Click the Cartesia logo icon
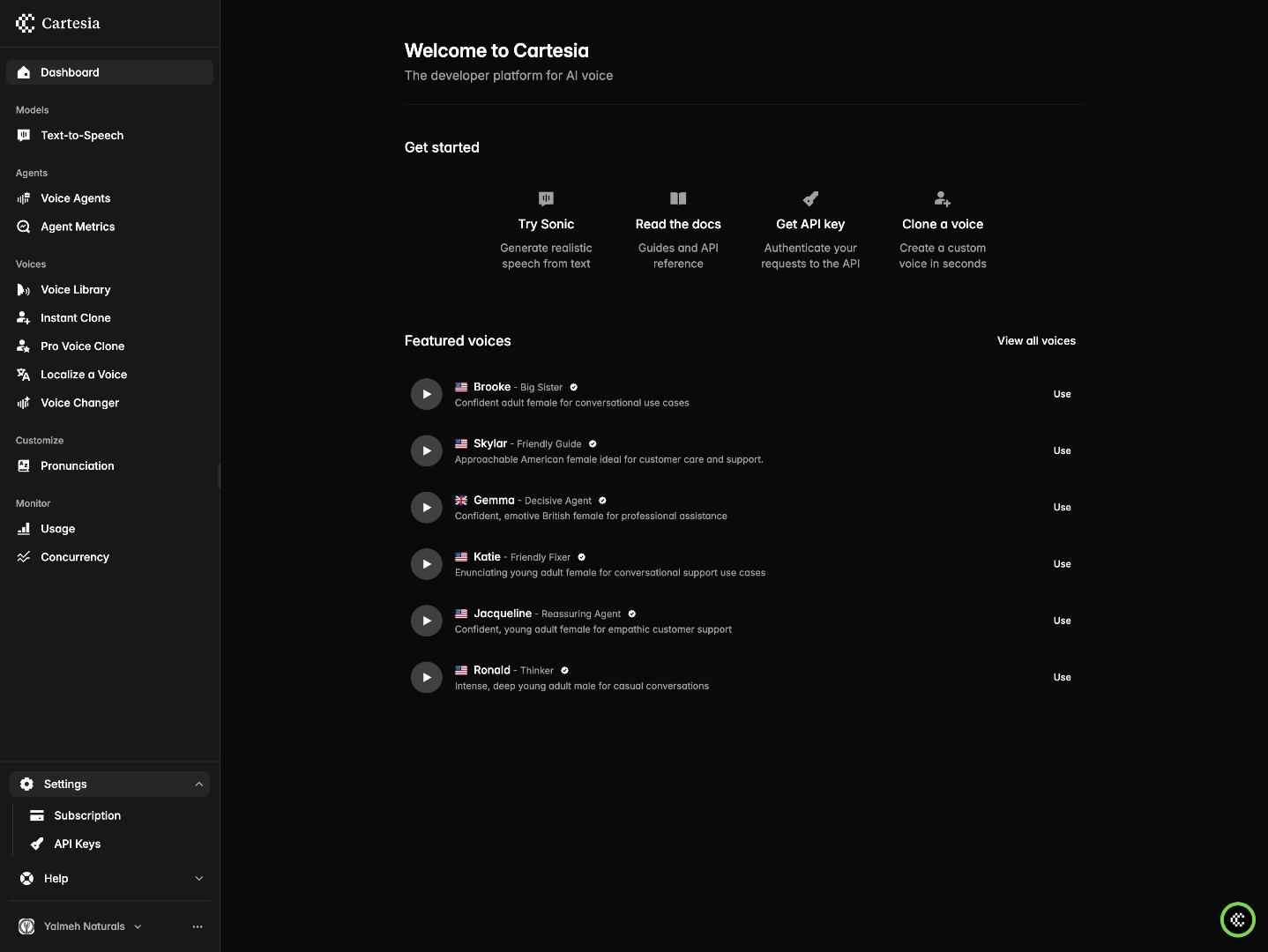This screenshot has height=952, width=1268. click(26, 23)
